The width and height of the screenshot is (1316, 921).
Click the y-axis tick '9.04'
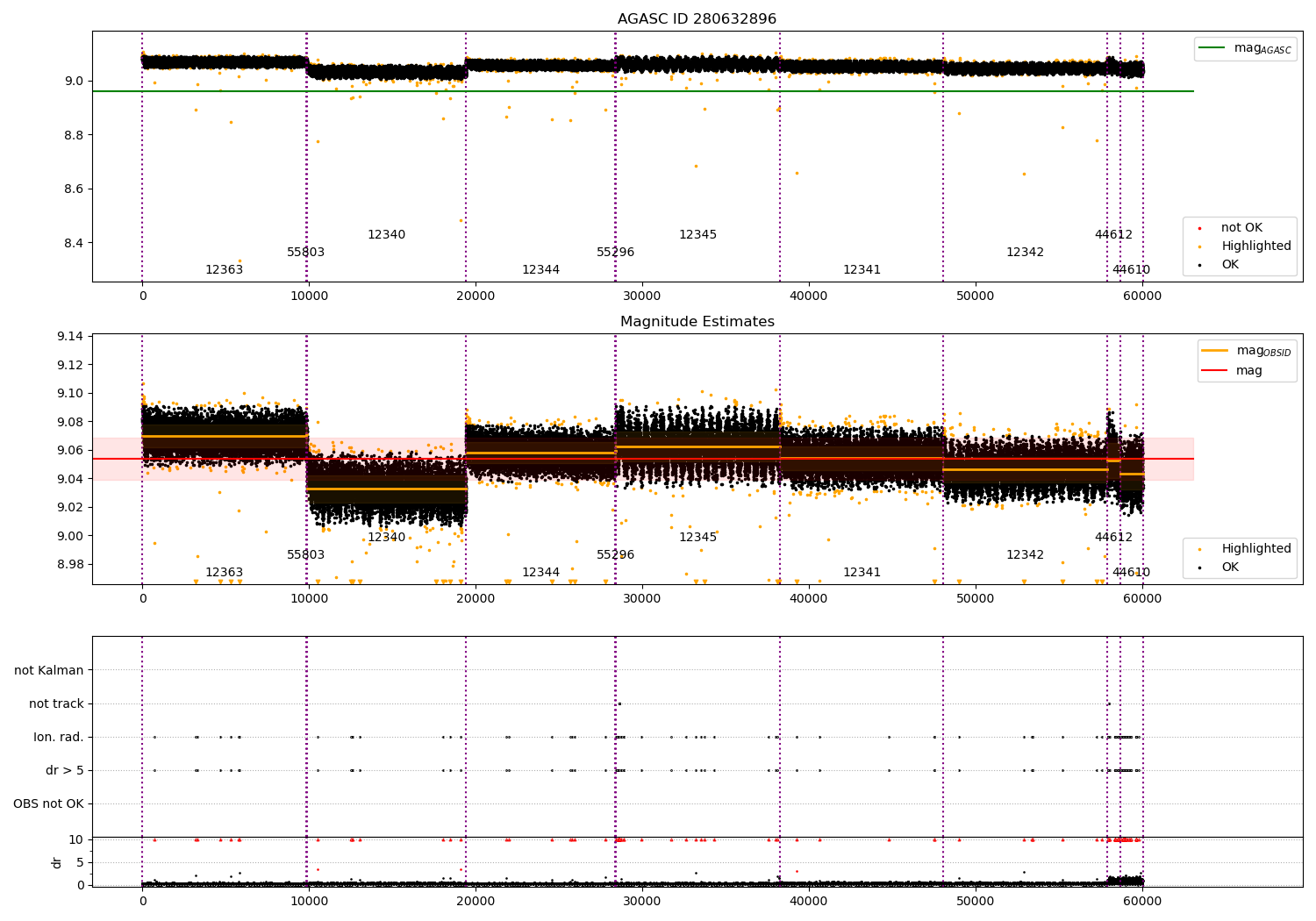coord(69,479)
